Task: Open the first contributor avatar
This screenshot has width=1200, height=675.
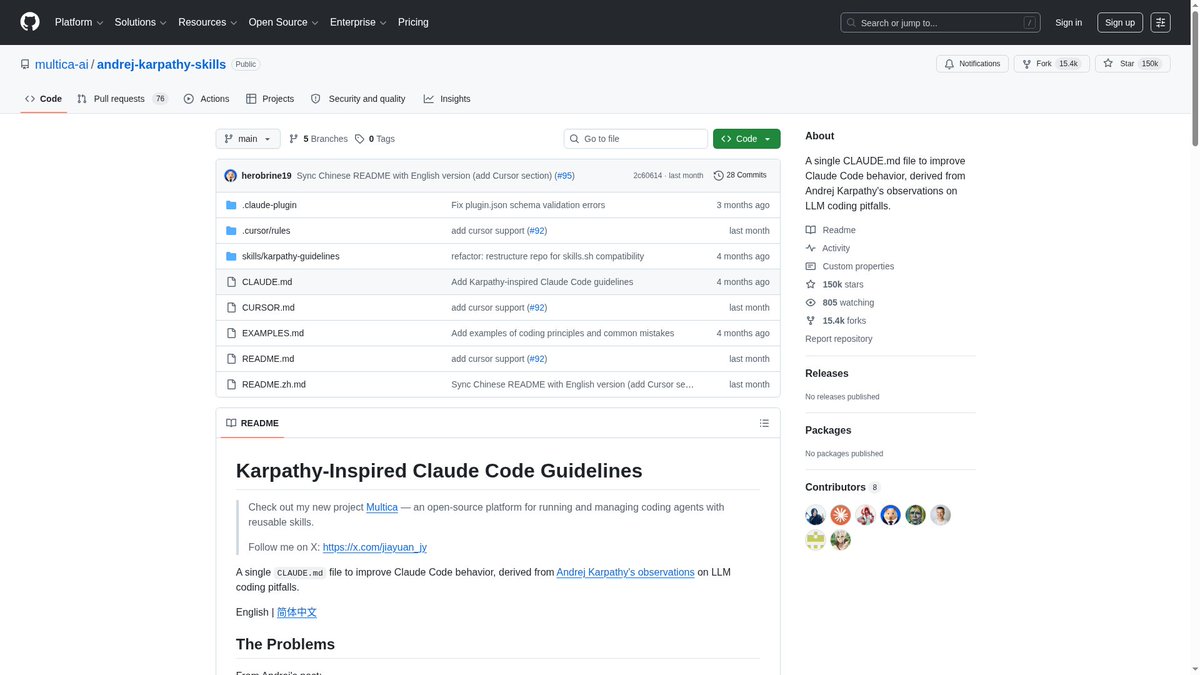Action: (x=815, y=515)
